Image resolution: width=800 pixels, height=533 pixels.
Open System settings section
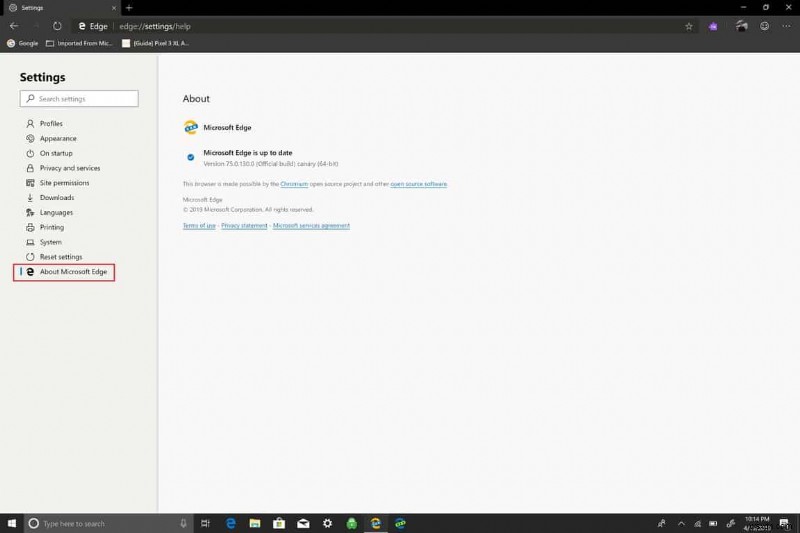pos(51,242)
